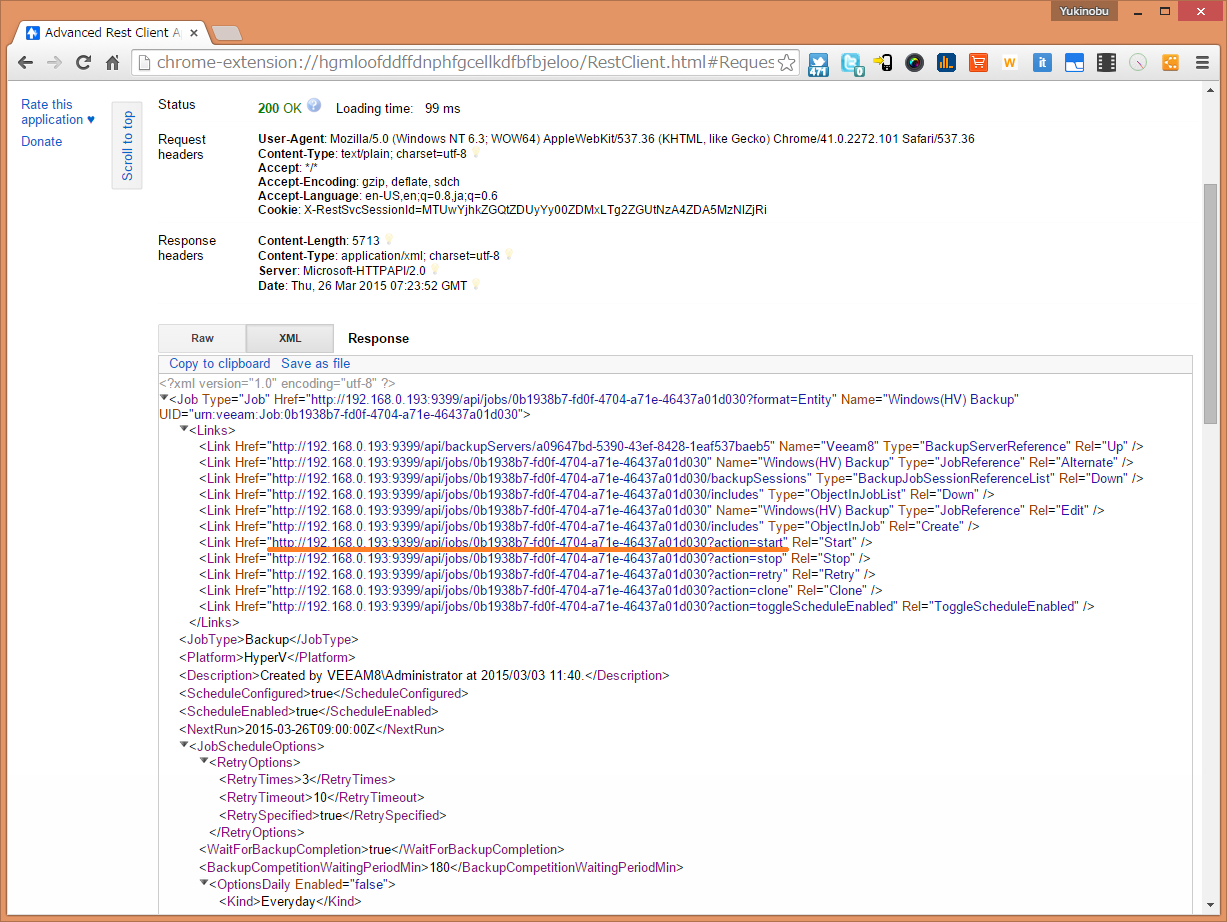Switch to the Raw response view
The width and height of the screenshot is (1227, 922).
202,338
